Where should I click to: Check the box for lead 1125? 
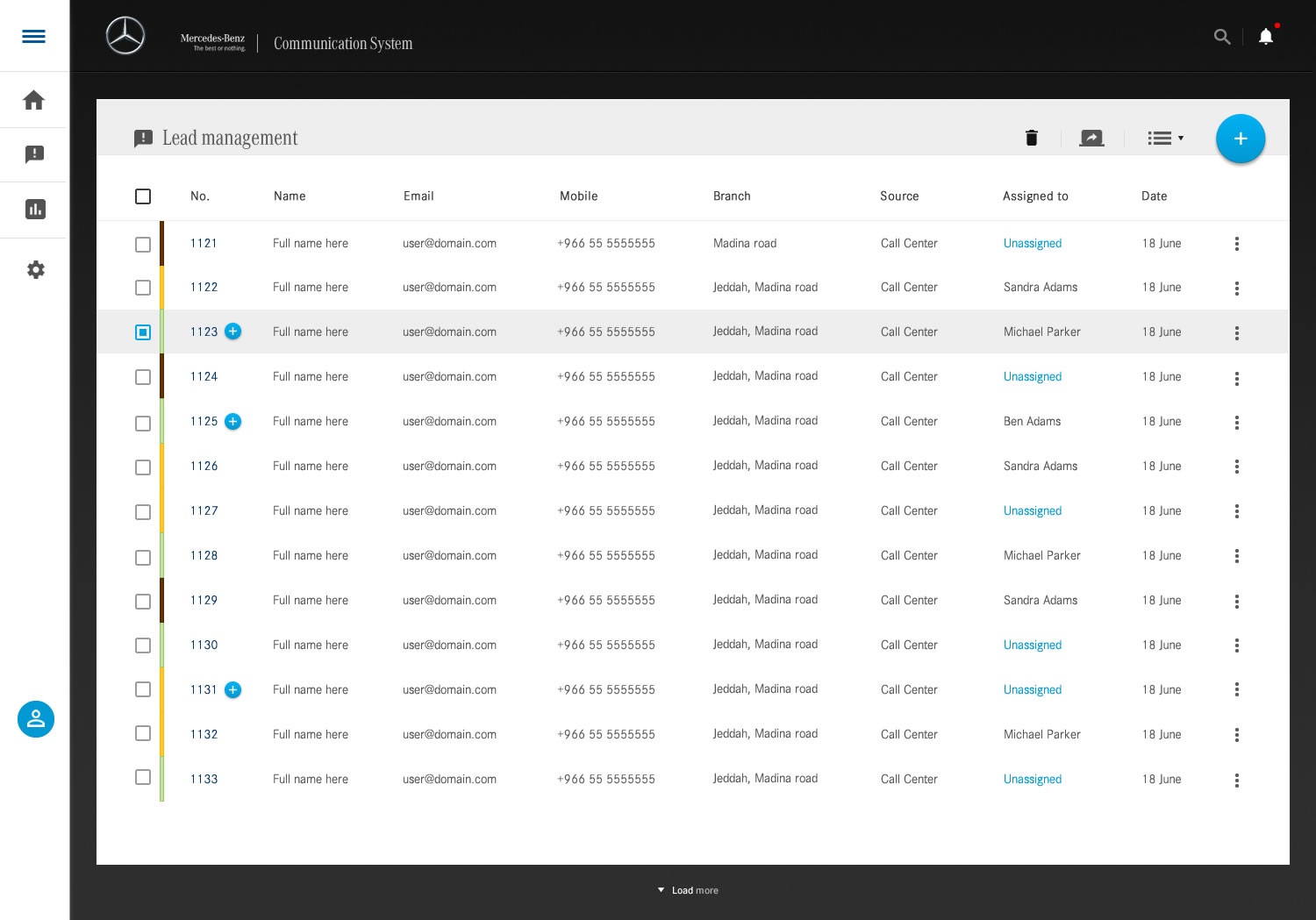(x=143, y=424)
